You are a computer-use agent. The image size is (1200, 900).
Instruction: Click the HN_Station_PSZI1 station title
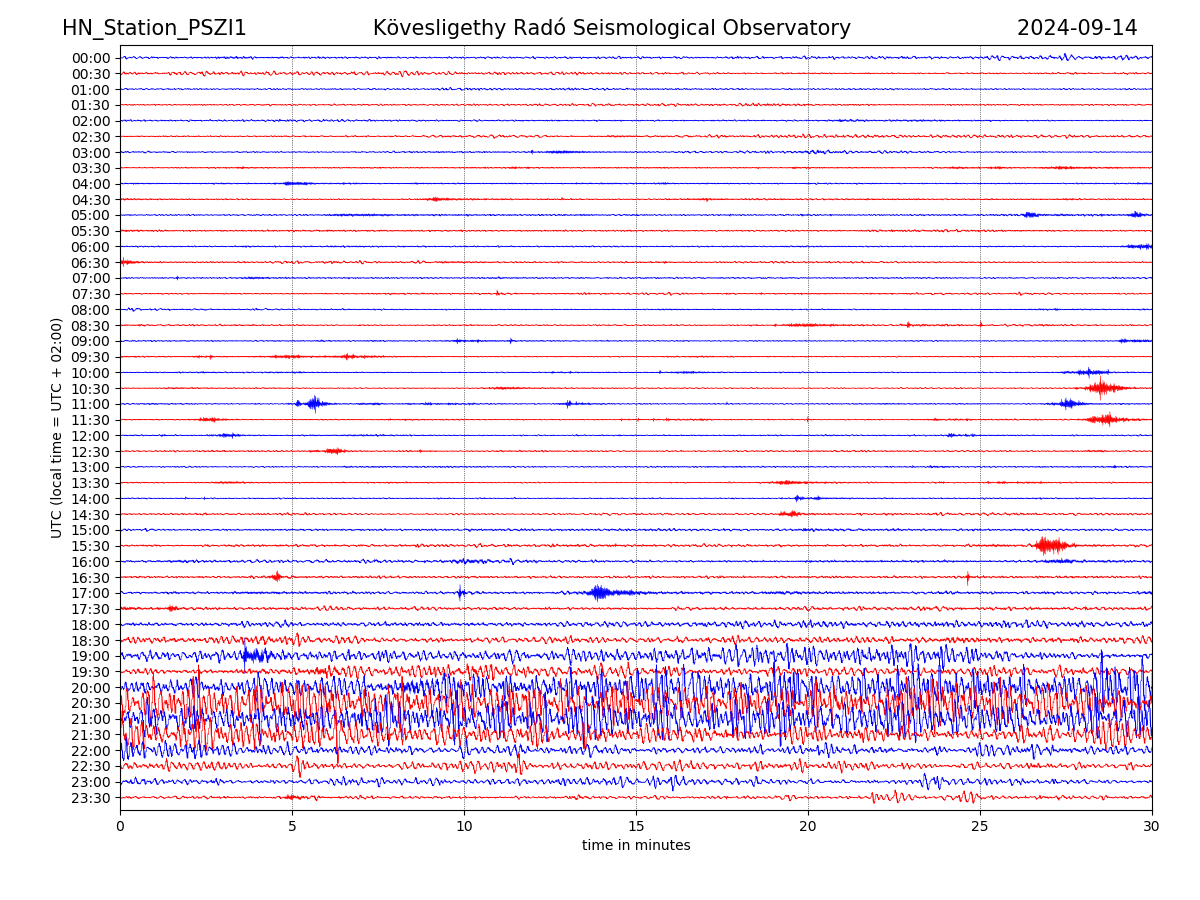[154, 28]
